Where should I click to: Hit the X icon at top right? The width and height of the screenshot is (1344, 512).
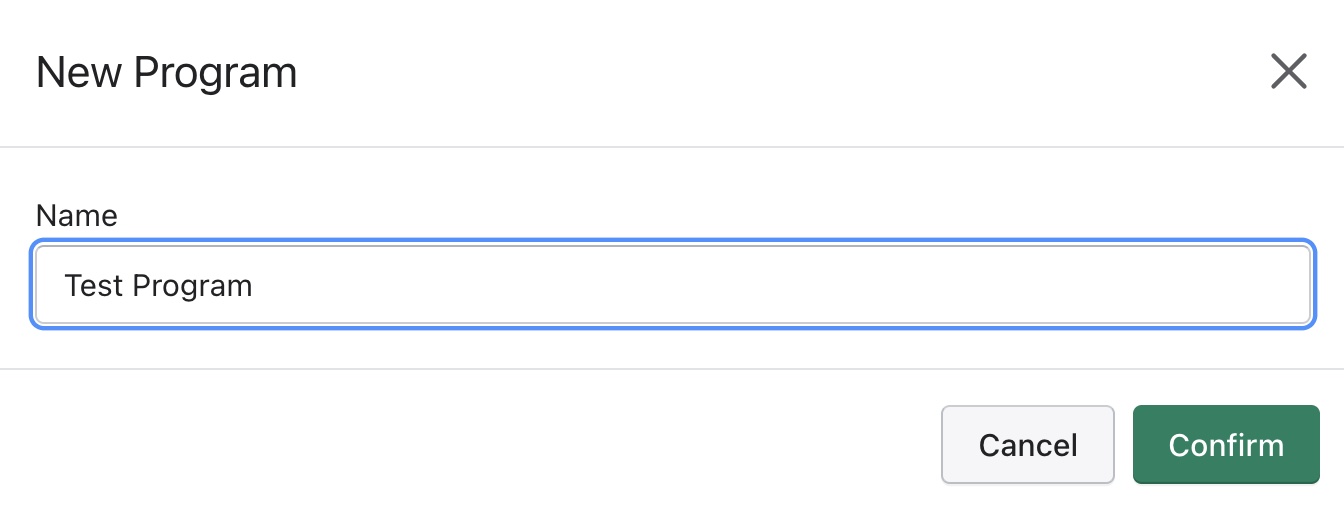[x=1288, y=72]
